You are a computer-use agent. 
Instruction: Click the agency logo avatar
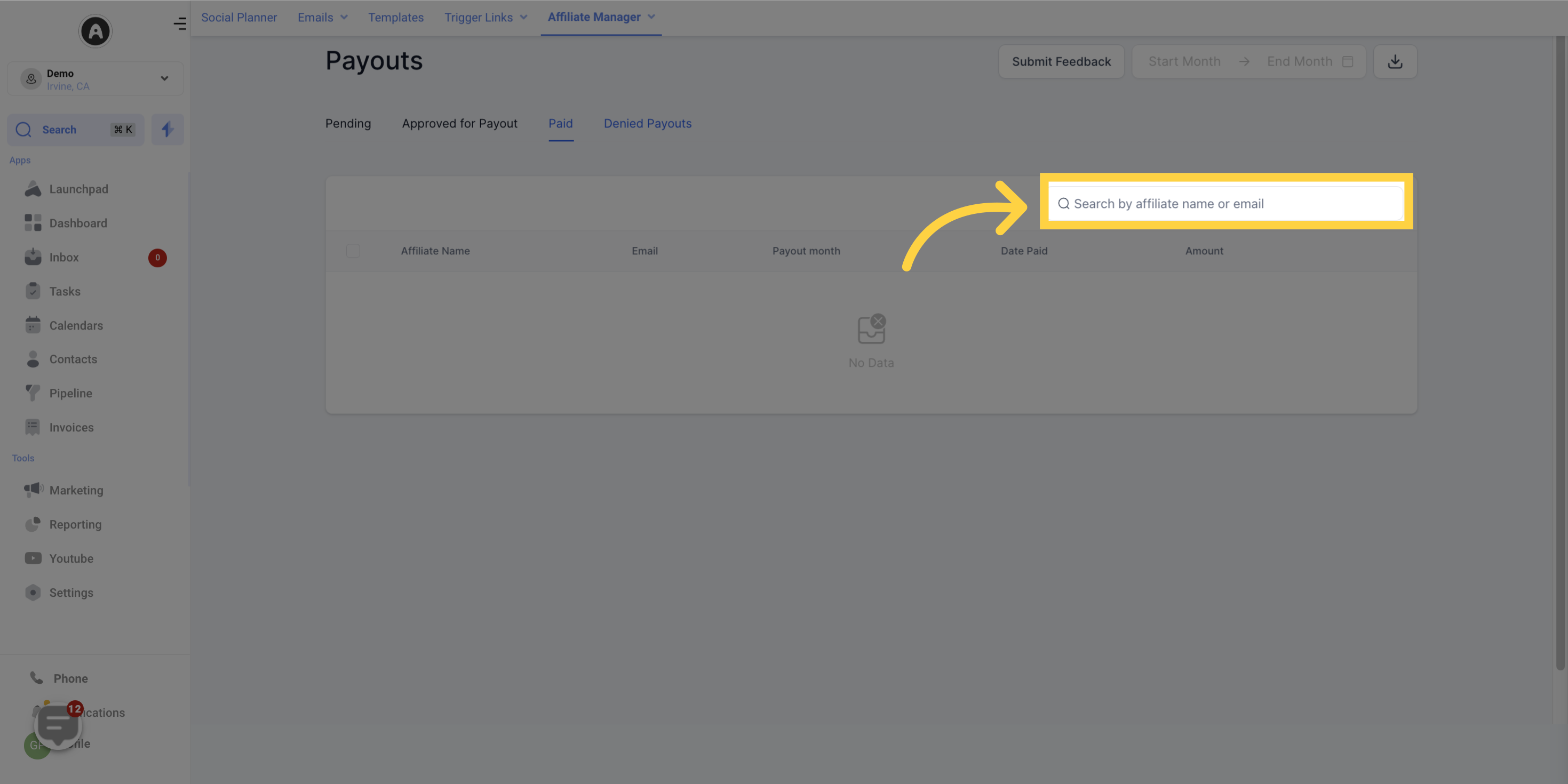(x=95, y=31)
